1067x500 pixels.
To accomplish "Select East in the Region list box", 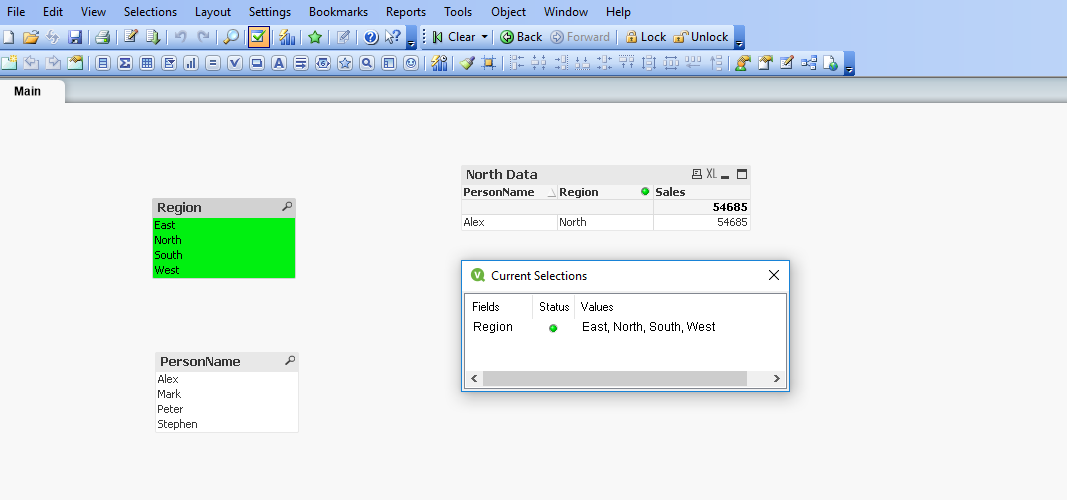I will [224, 225].
